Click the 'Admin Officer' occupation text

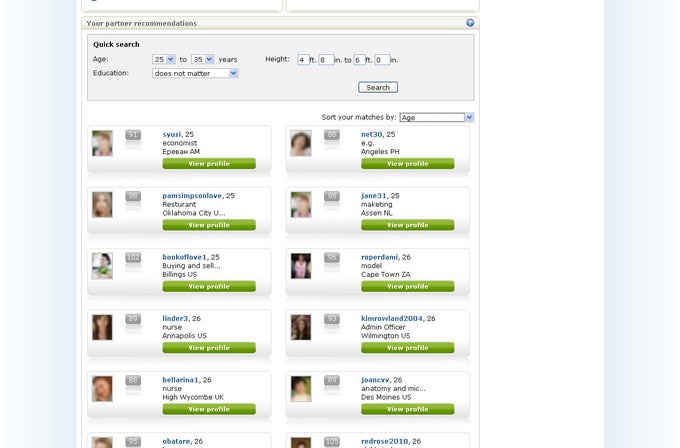pos(383,327)
